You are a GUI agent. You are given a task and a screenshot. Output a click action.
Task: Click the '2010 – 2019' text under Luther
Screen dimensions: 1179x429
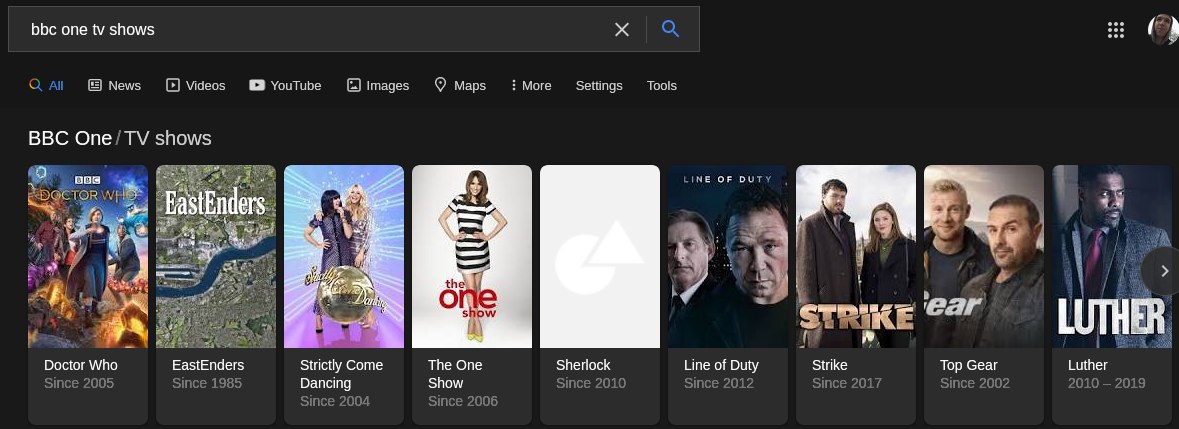(x=1106, y=383)
